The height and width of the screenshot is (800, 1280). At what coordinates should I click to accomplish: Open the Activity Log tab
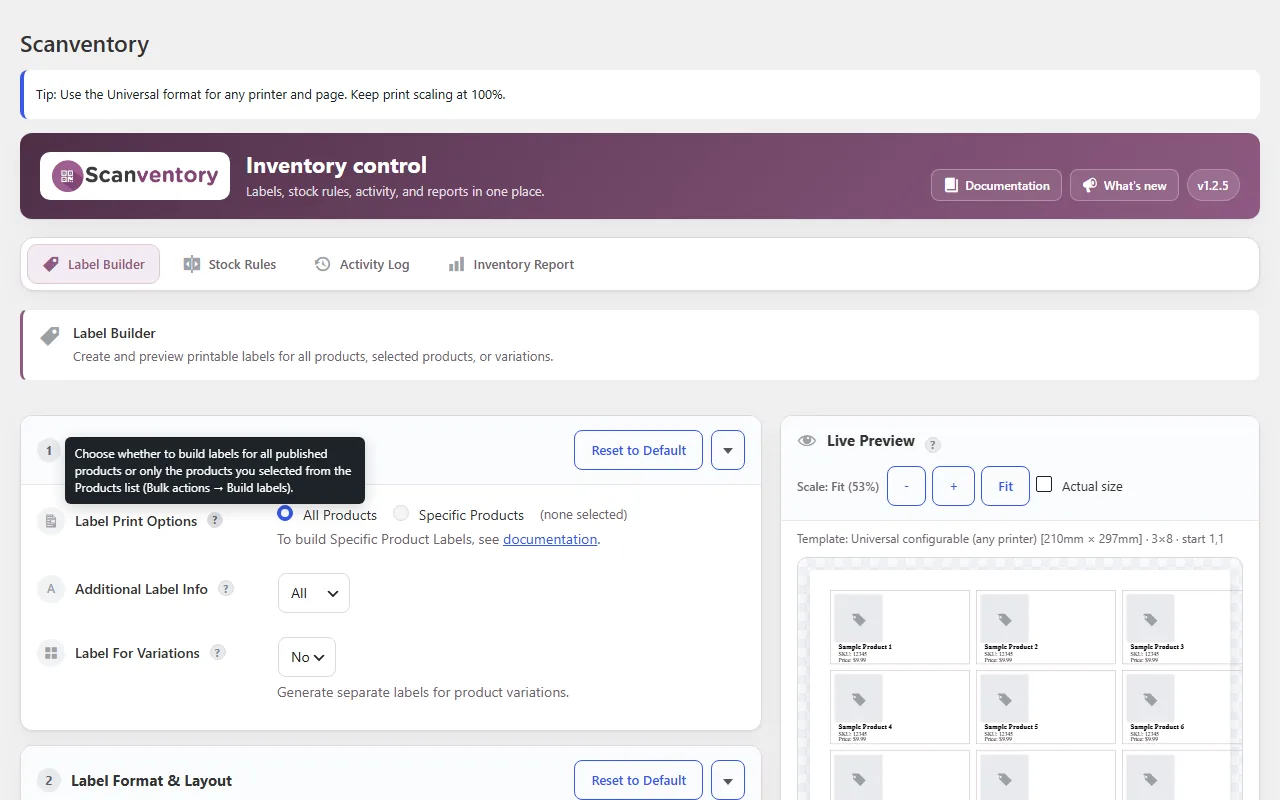(362, 264)
